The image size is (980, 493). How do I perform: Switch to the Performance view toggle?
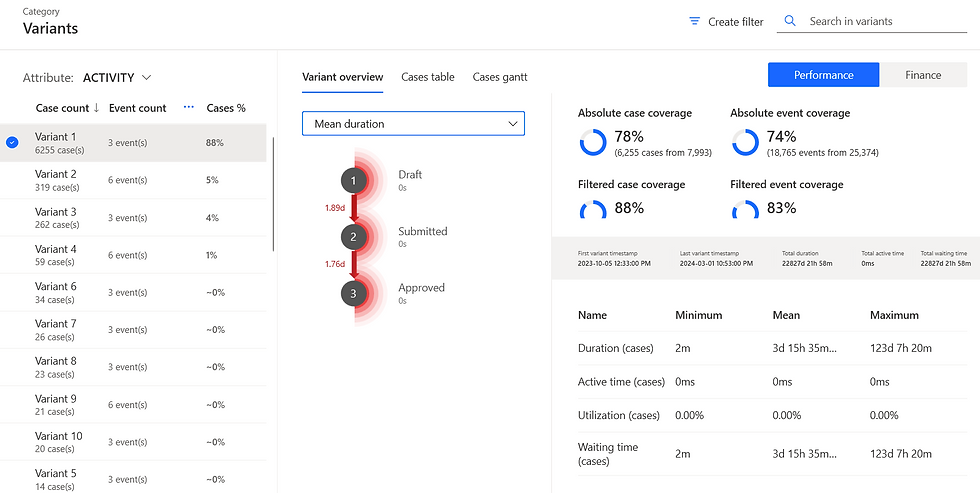(823, 75)
